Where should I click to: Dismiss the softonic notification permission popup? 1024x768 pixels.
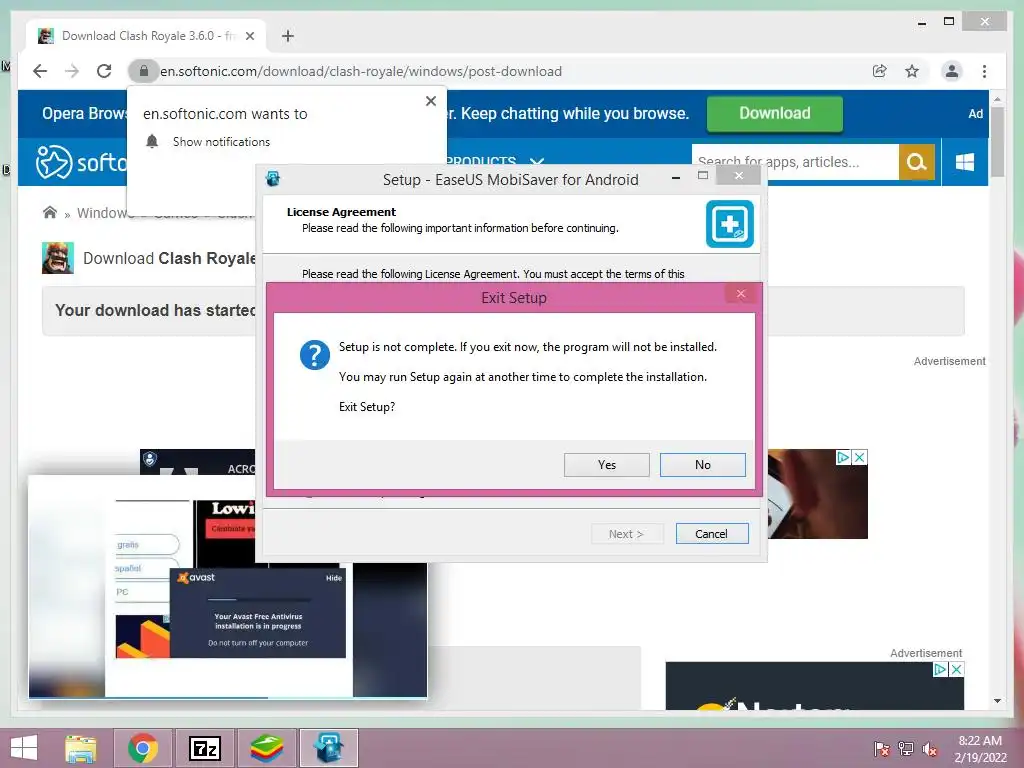point(430,101)
